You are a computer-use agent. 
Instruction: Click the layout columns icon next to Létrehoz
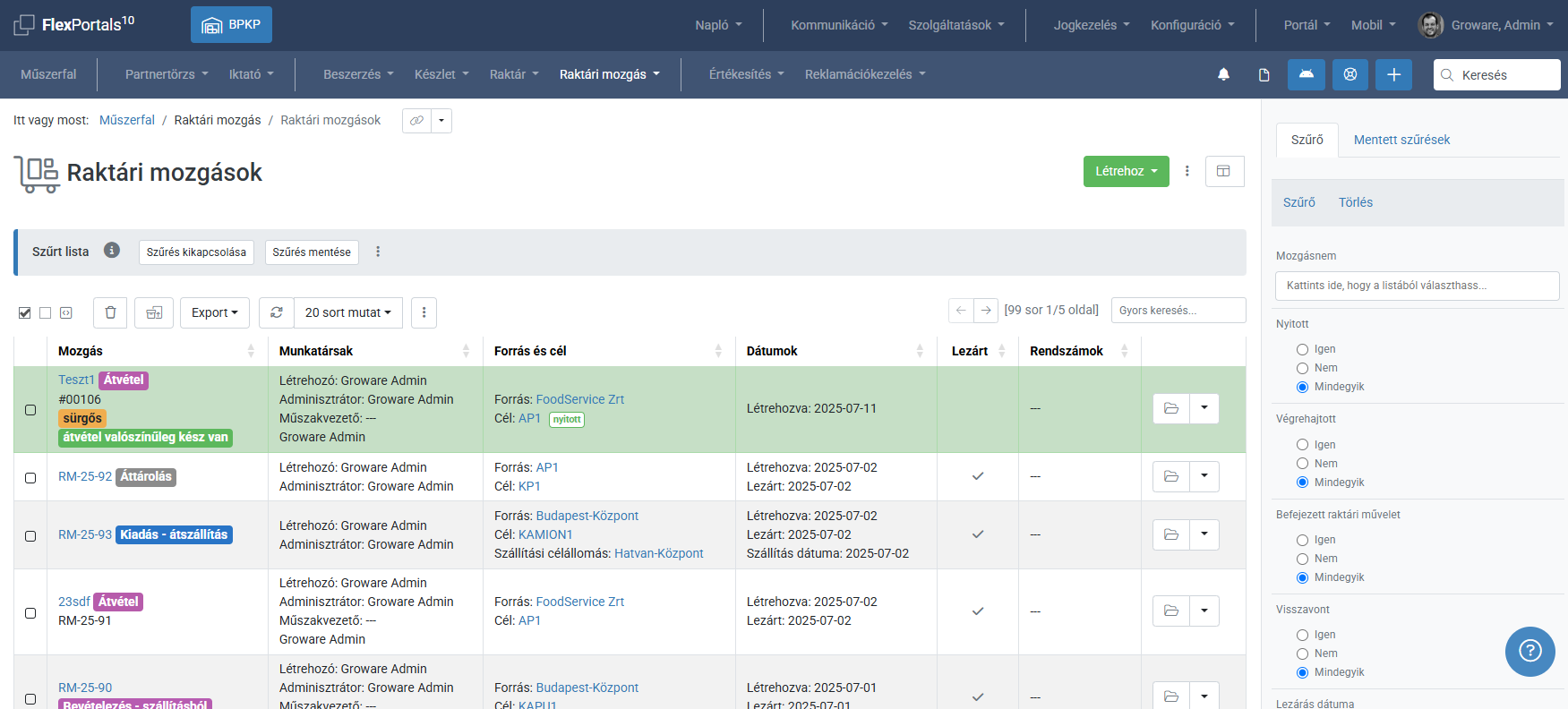click(1224, 171)
